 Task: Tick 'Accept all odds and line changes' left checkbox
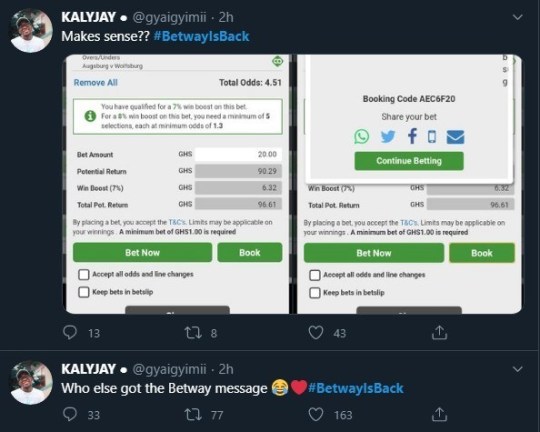coord(84,275)
